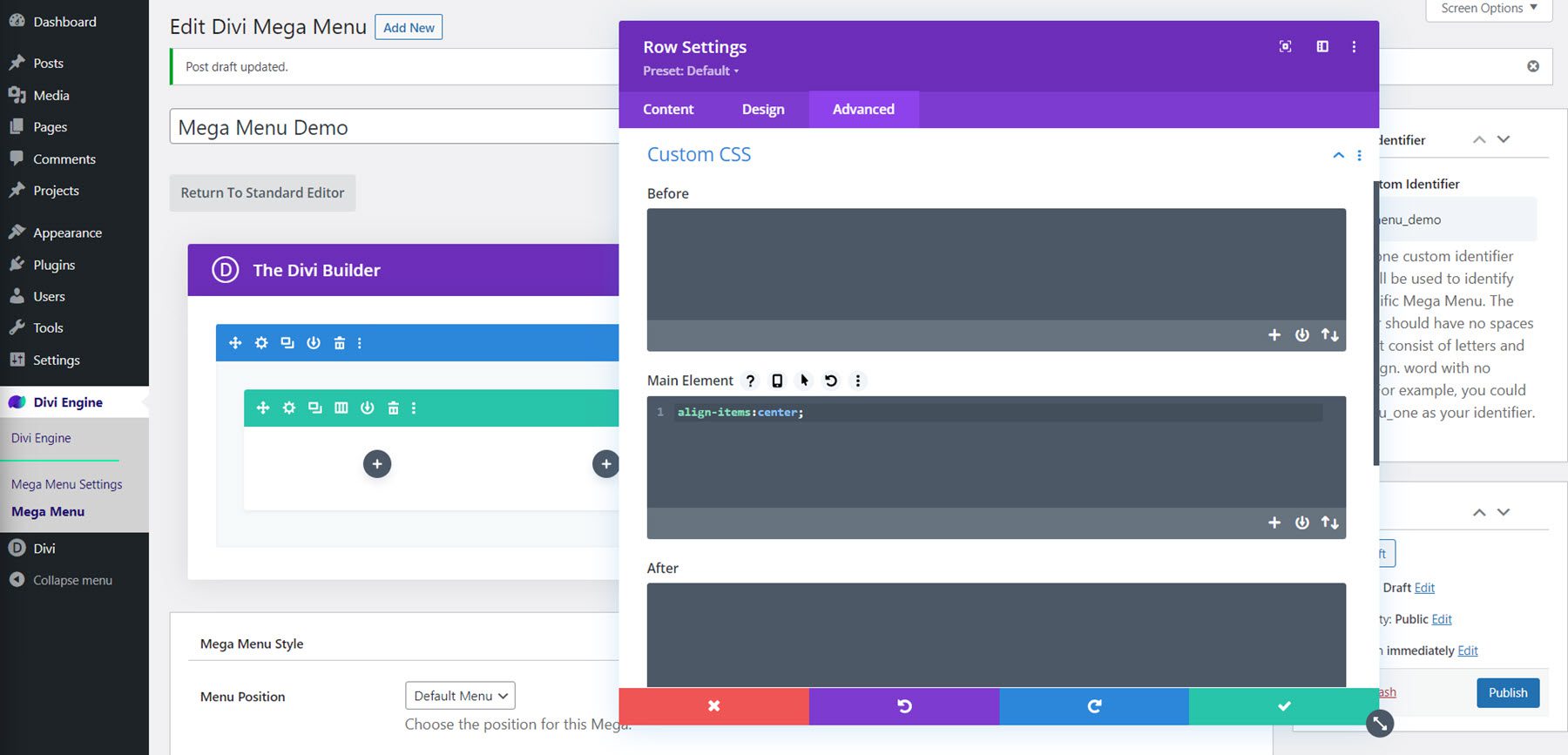Open blue section bar three-dot menu
This screenshot has width=1568, height=755.
point(360,343)
